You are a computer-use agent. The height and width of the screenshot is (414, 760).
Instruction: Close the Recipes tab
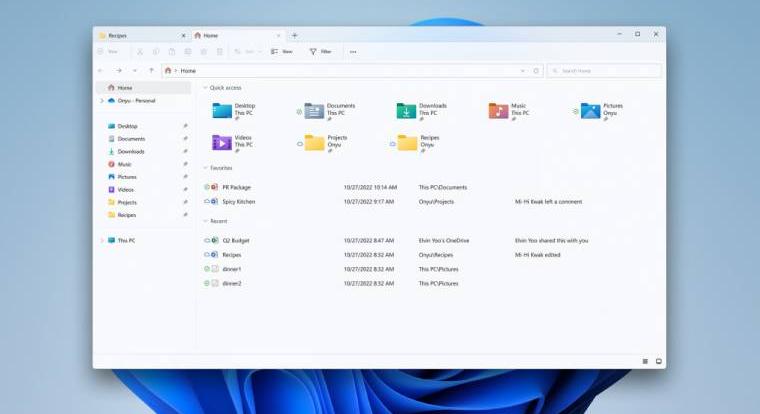(183, 35)
